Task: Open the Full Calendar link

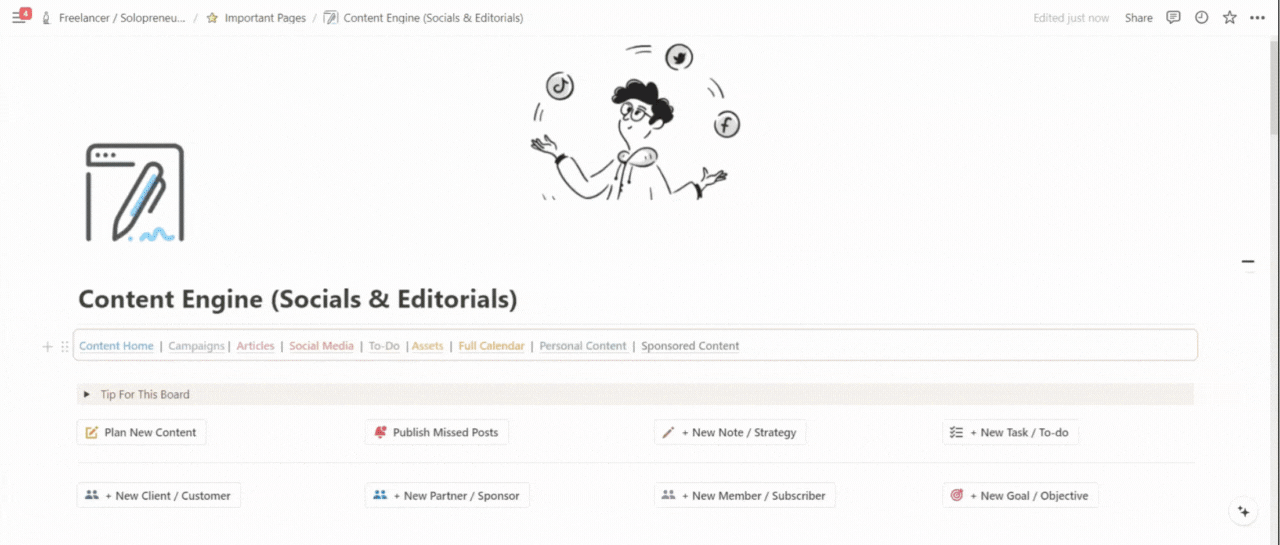Action: 491,346
